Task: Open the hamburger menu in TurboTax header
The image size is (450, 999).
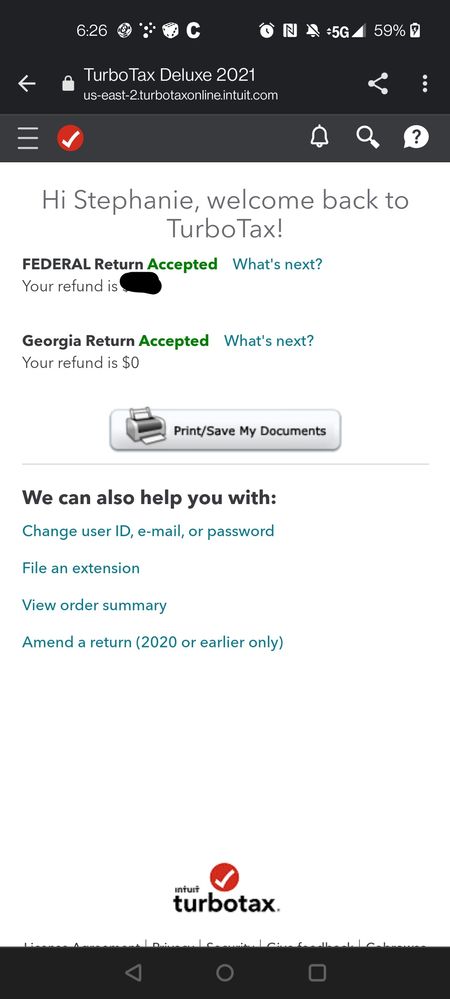Action: coord(28,138)
